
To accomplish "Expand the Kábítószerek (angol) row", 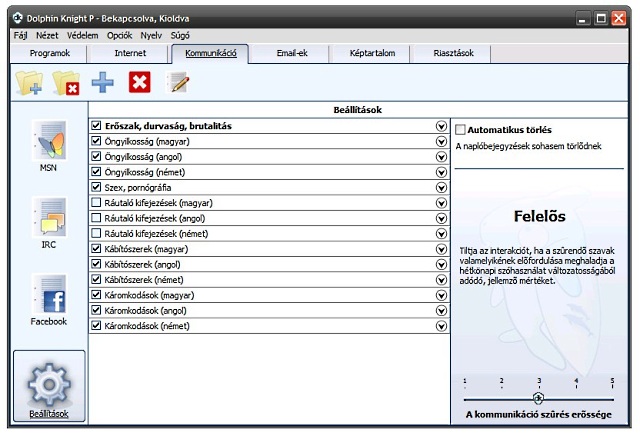I will point(441,264).
